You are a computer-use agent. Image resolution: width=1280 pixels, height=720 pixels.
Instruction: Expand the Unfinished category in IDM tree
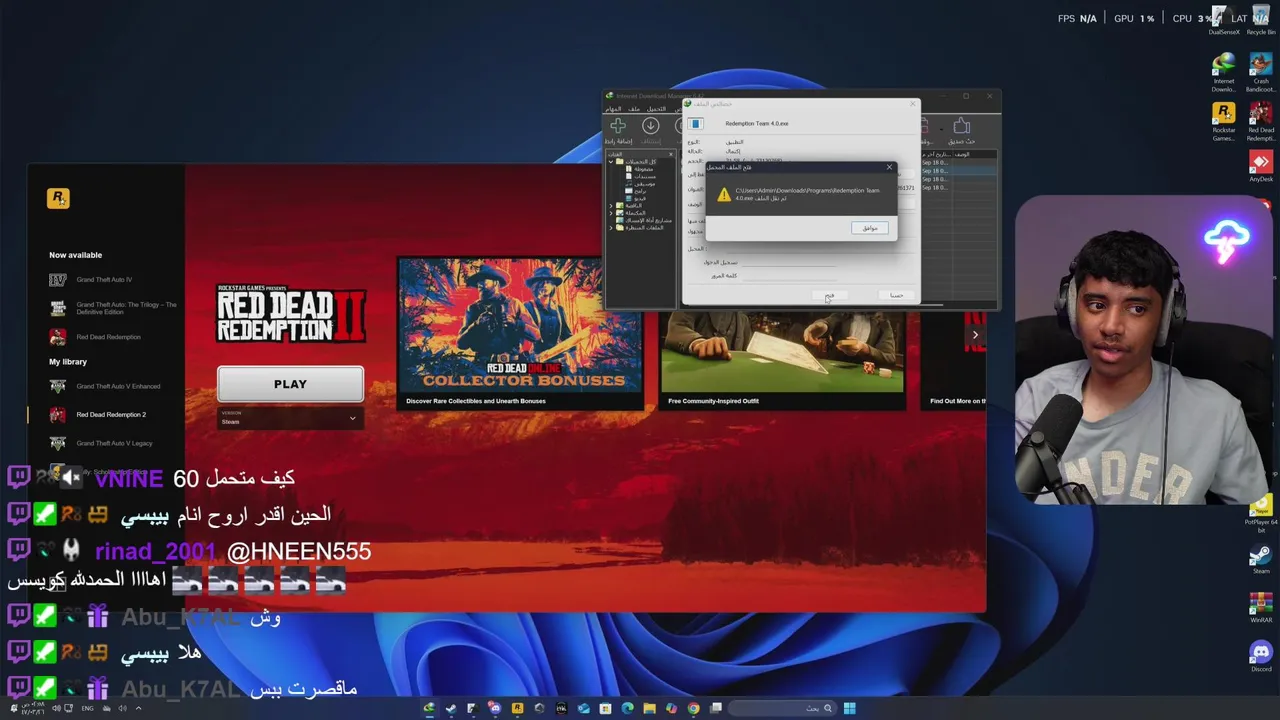coord(611,206)
